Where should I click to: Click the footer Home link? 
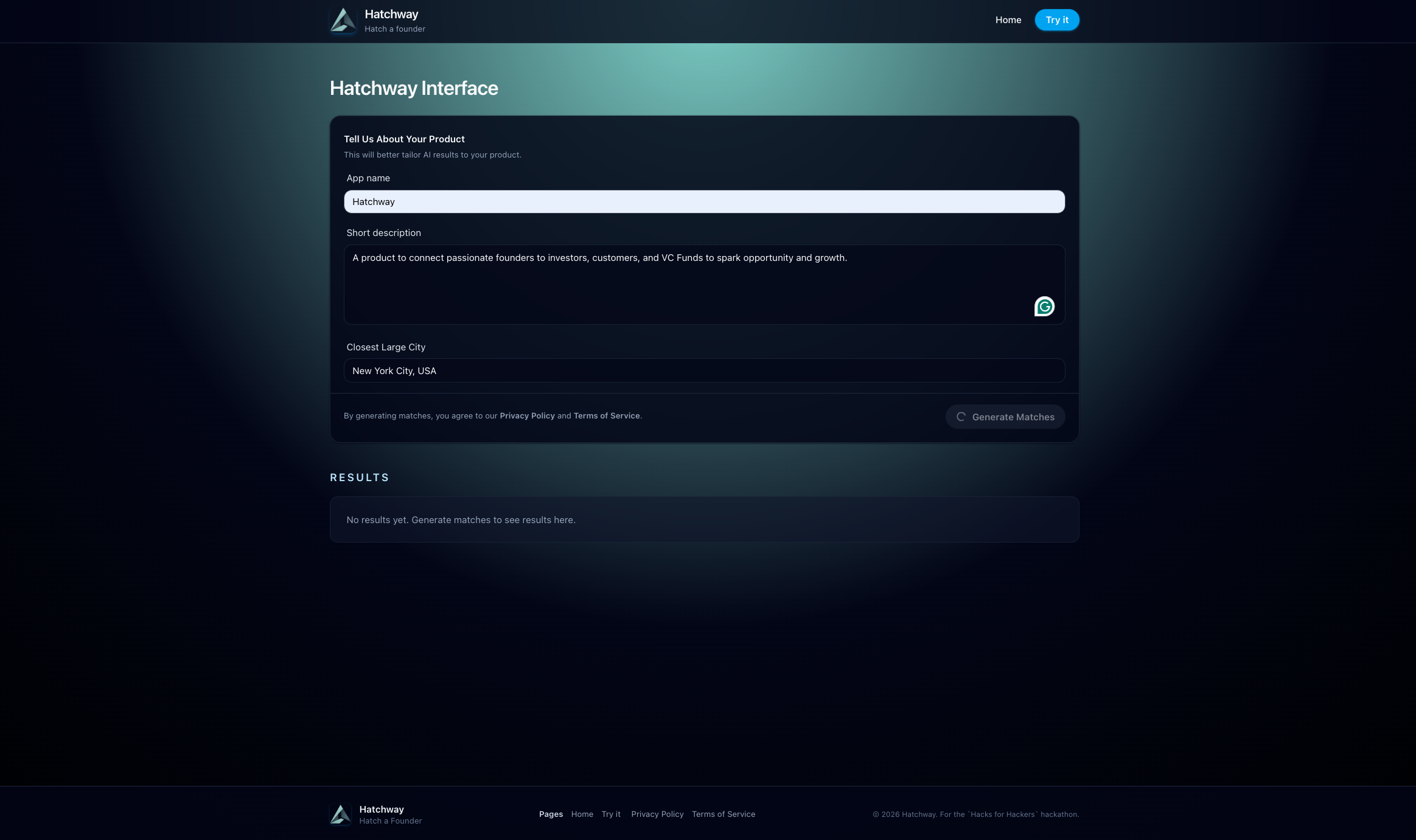click(x=582, y=814)
